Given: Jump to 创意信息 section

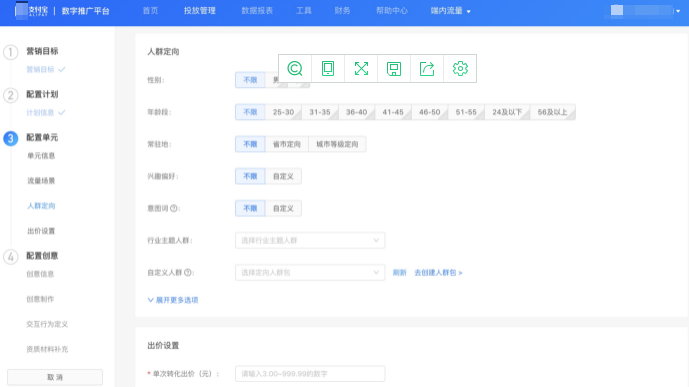Looking at the screenshot, I should point(40,274).
